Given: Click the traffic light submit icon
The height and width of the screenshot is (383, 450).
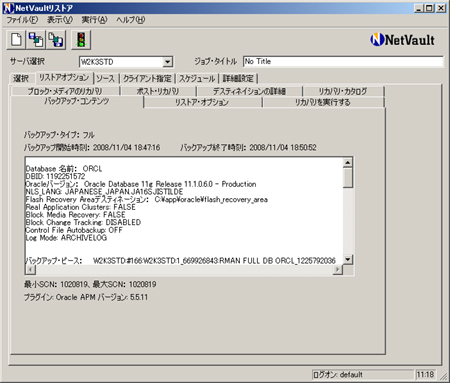Looking at the screenshot, I should point(81,40).
